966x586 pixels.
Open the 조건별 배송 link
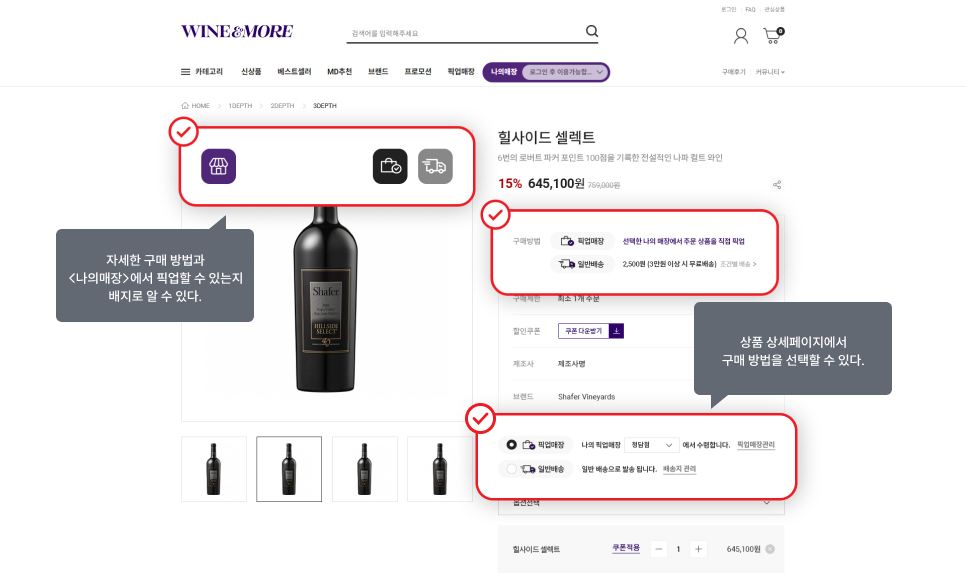[x=738, y=264]
